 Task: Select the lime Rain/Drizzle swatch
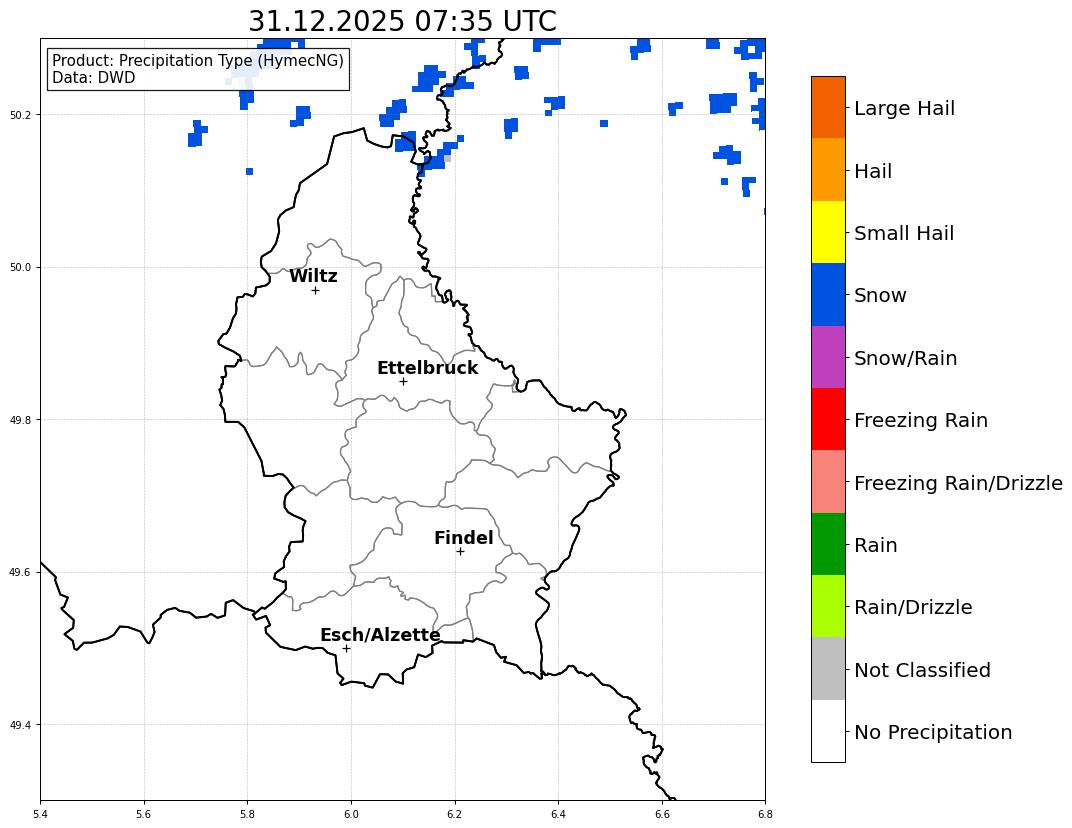click(x=828, y=606)
